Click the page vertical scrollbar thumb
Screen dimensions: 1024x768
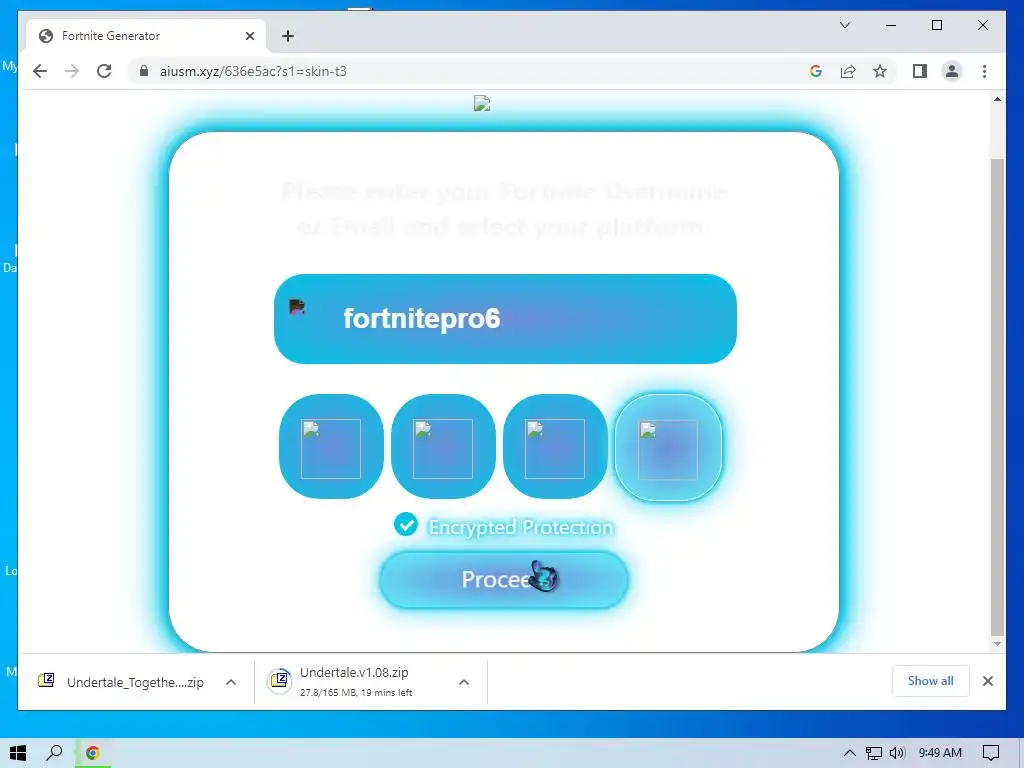click(997, 395)
